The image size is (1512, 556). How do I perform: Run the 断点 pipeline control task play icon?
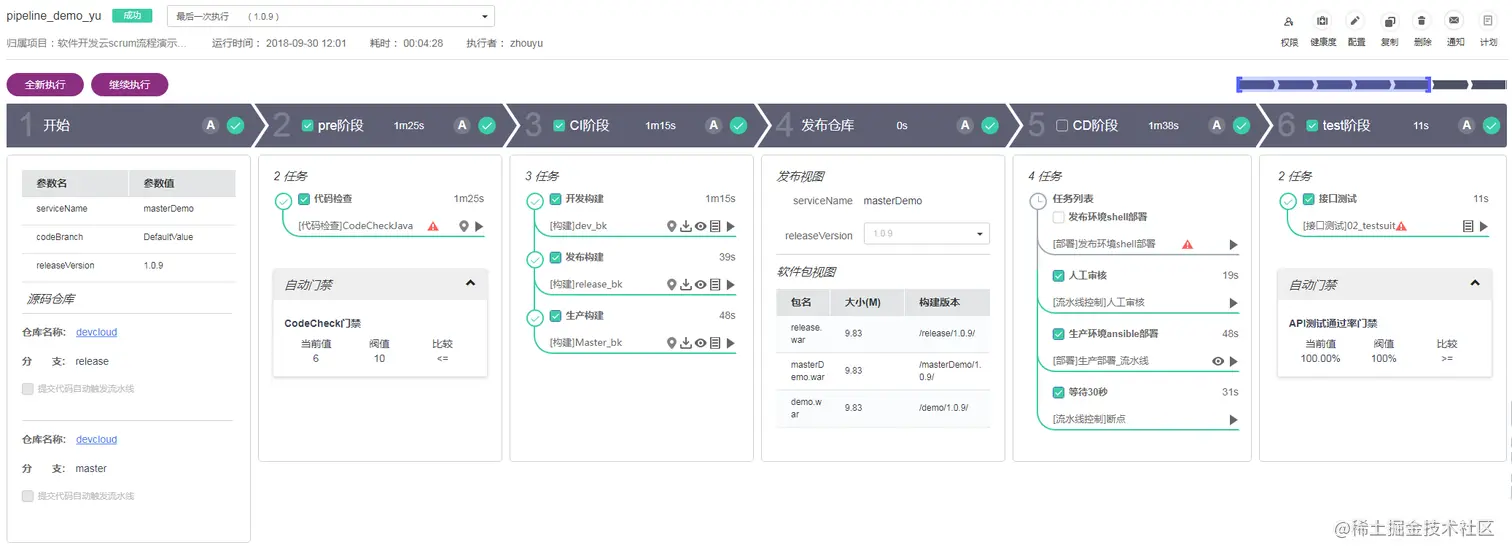coord(1233,420)
